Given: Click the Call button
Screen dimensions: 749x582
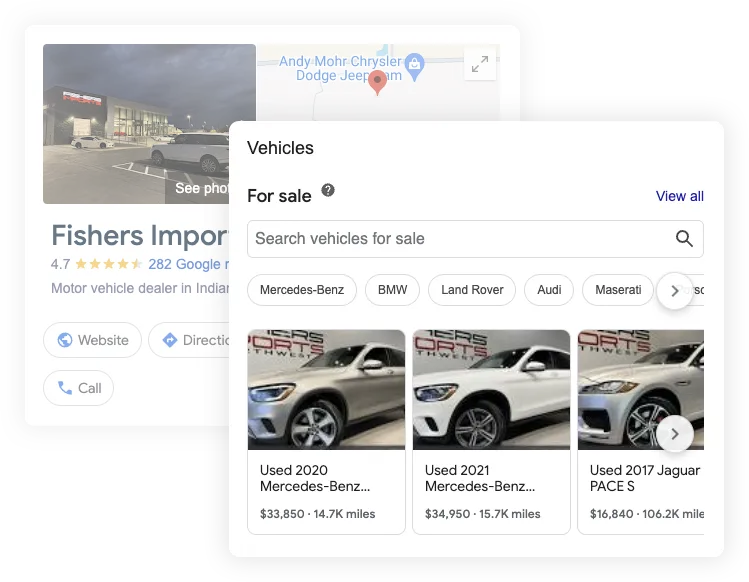Looking at the screenshot, I should (79, 388).
